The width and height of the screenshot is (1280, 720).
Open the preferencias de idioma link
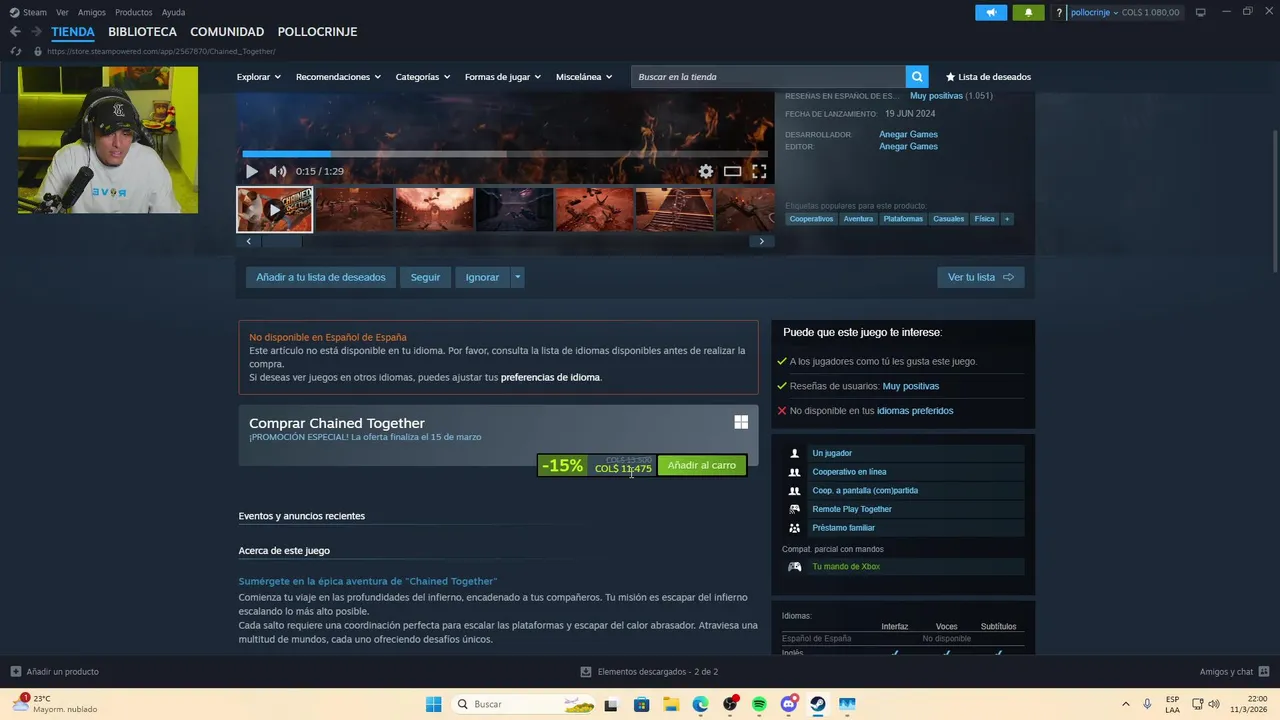(x=550, y=377)
